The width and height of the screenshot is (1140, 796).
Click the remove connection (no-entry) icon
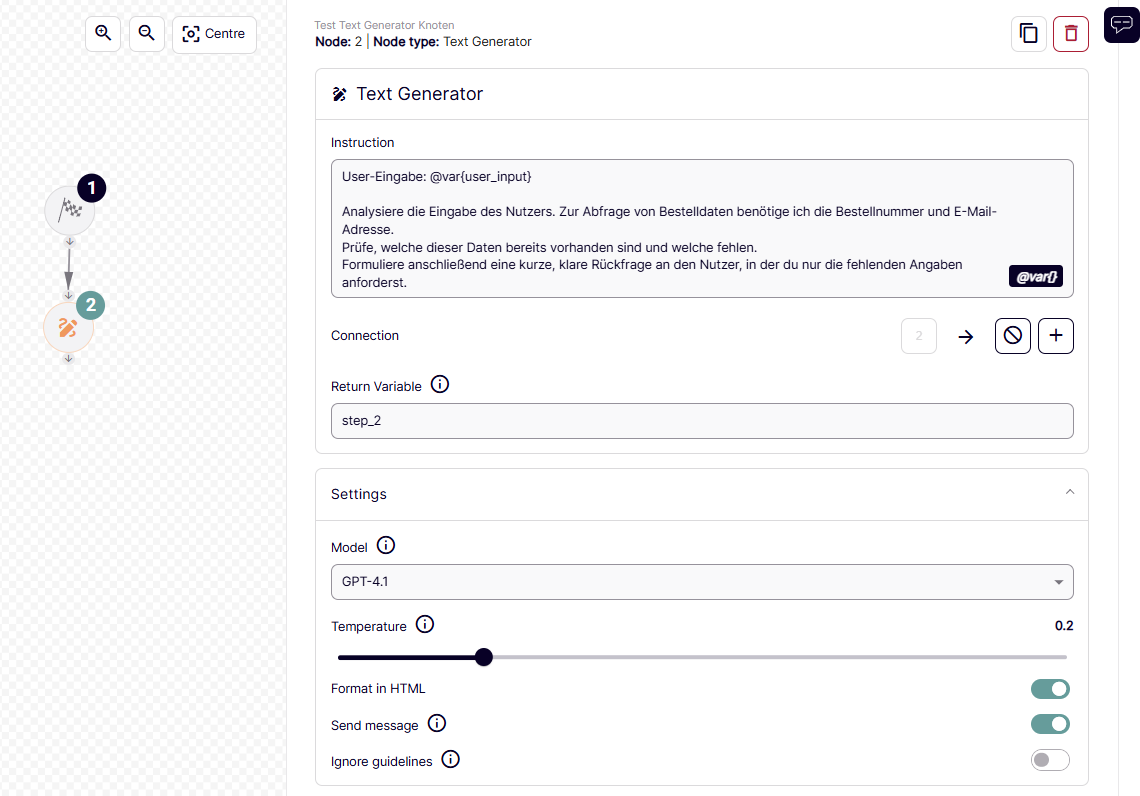pos(1012,336)
